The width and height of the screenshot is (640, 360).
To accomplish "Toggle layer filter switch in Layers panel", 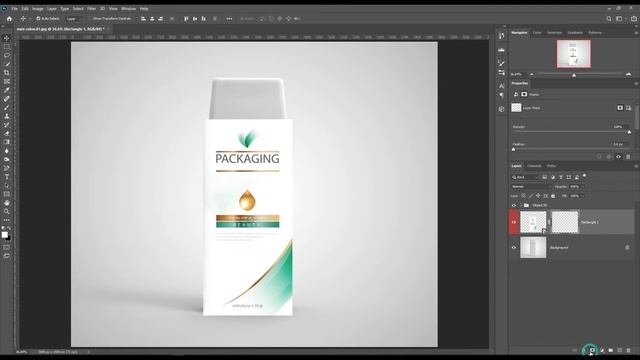I will pyautogui.click(x=584, y=176).
